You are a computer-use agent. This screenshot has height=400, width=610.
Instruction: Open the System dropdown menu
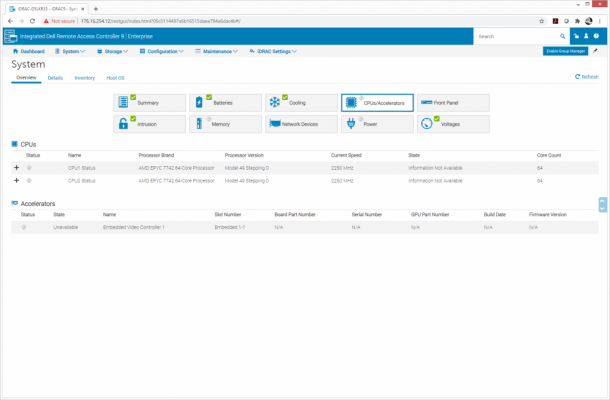(70, 51)
